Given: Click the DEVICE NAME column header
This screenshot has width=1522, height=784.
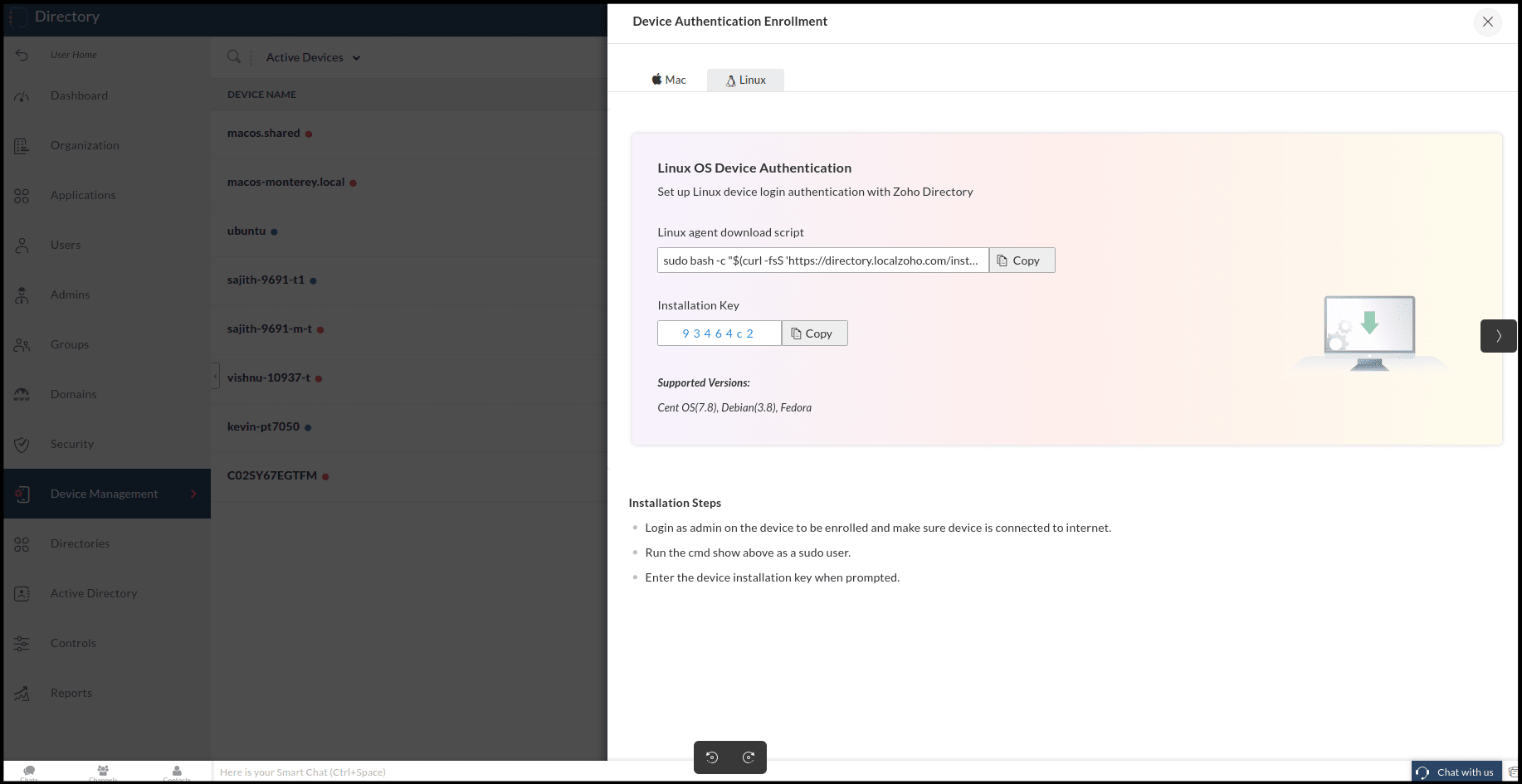Looking at the screenshot, I should pyautogui.click(x=261, y=95).
